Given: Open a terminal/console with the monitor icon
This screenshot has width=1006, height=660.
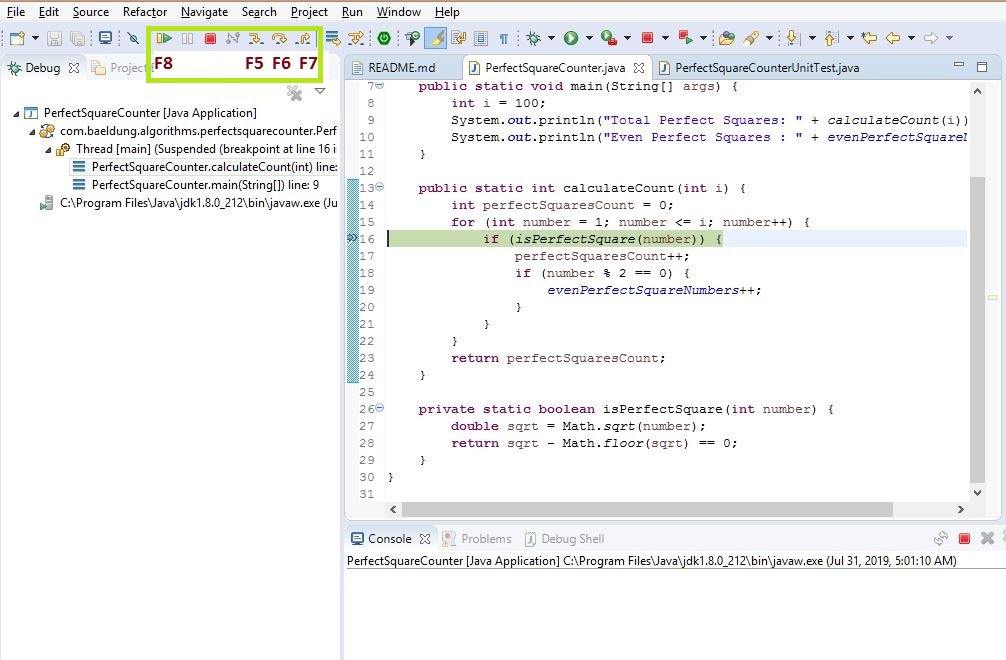Looking at the screenshot, I should (x=105, y=38).
